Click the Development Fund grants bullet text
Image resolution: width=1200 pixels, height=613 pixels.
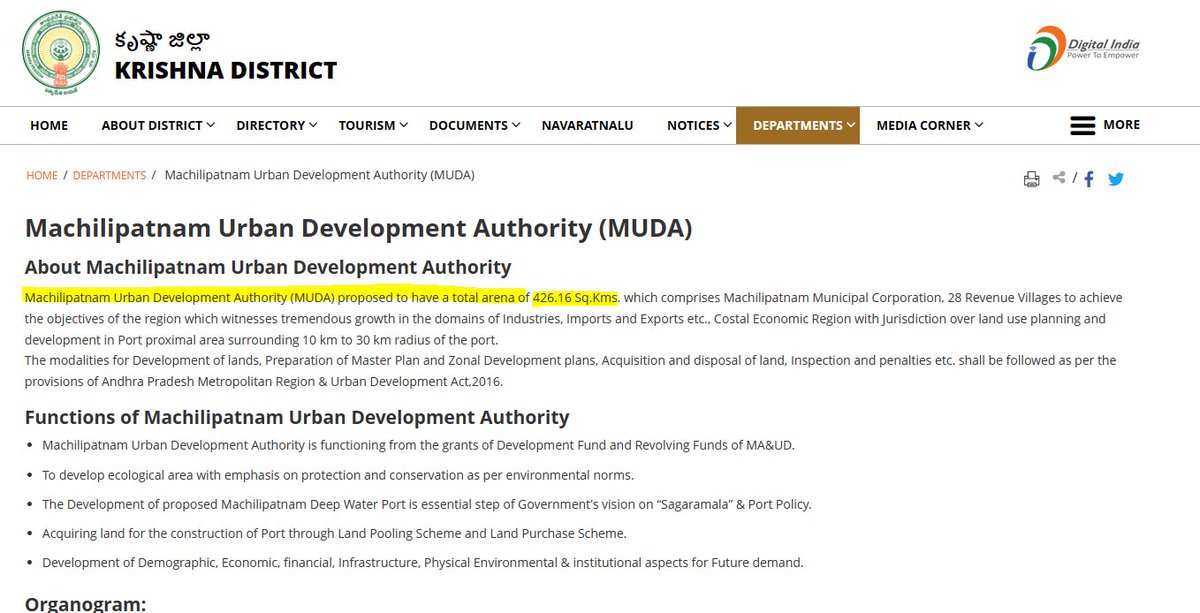tap(418, 445)
